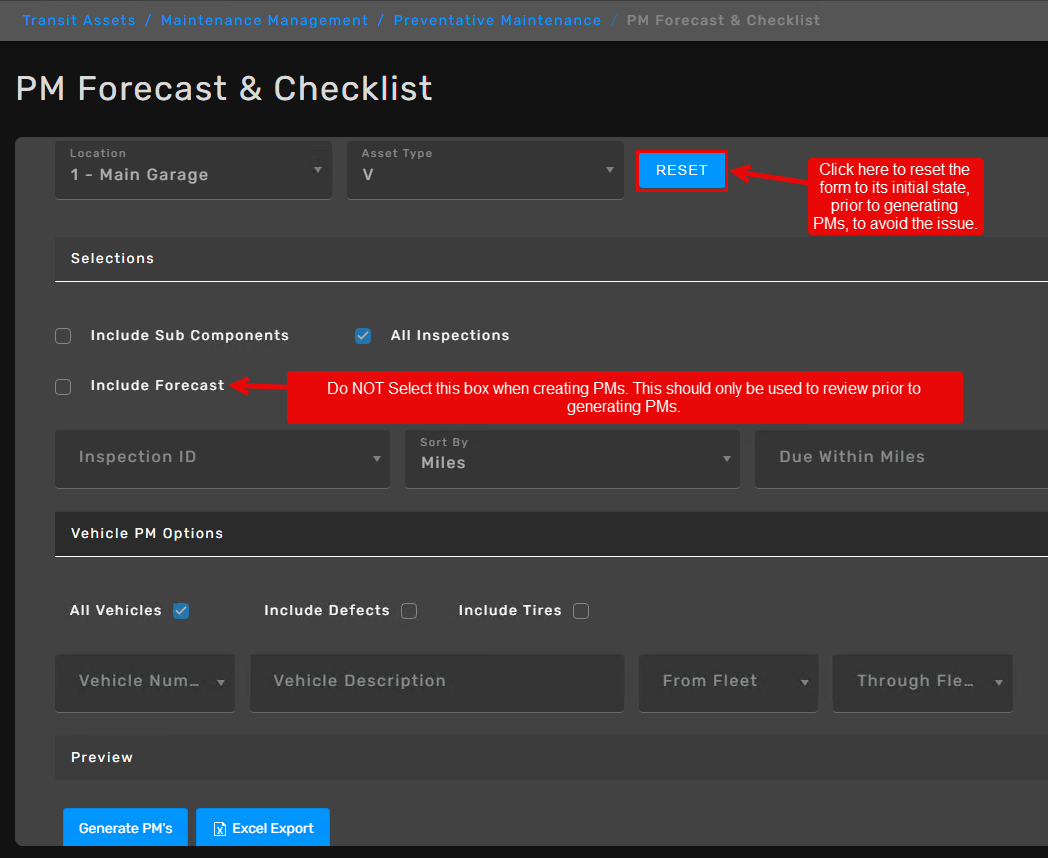This screenshot has height=858, width=1048.
Task: Expand the Vehicle Number dropdown
Action: point(145,682)
